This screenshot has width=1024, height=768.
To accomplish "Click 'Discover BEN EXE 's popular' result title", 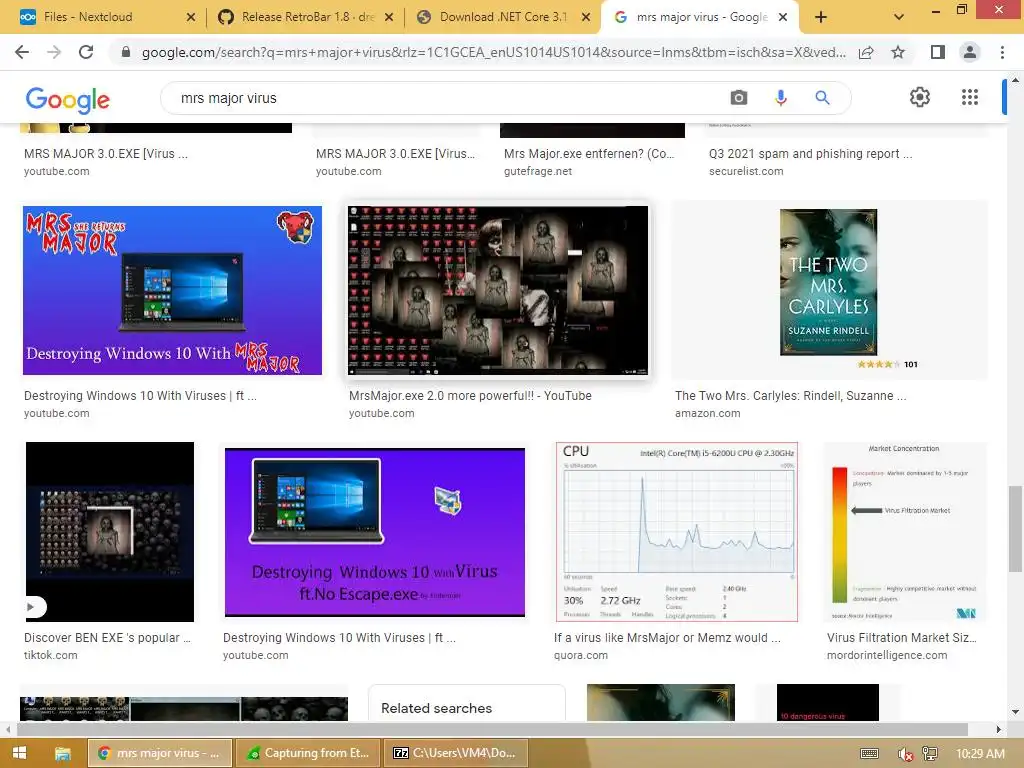I will click(x=107, y=638).
